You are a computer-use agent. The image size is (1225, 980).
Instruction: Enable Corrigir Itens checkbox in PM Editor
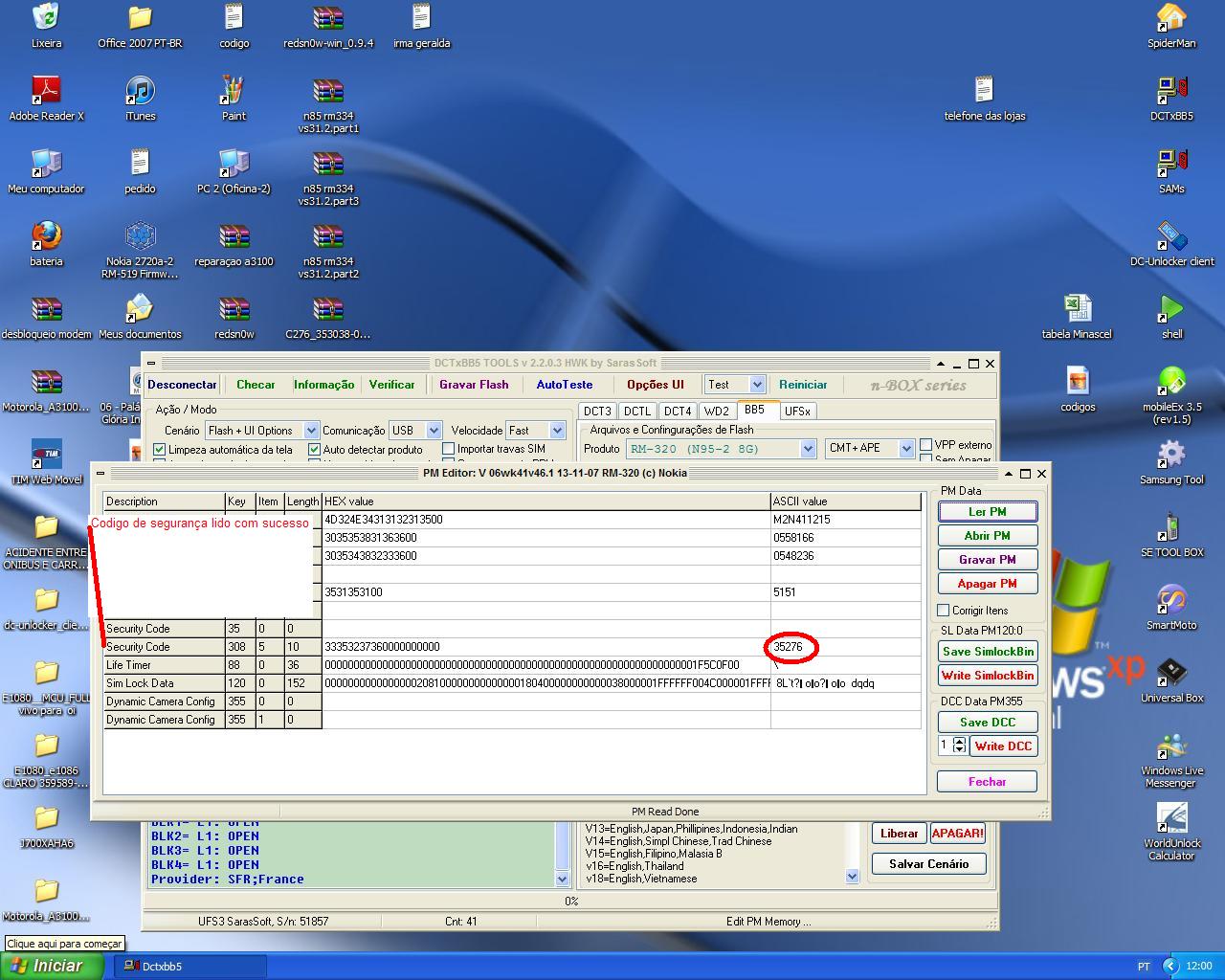(x=944, y=611)
